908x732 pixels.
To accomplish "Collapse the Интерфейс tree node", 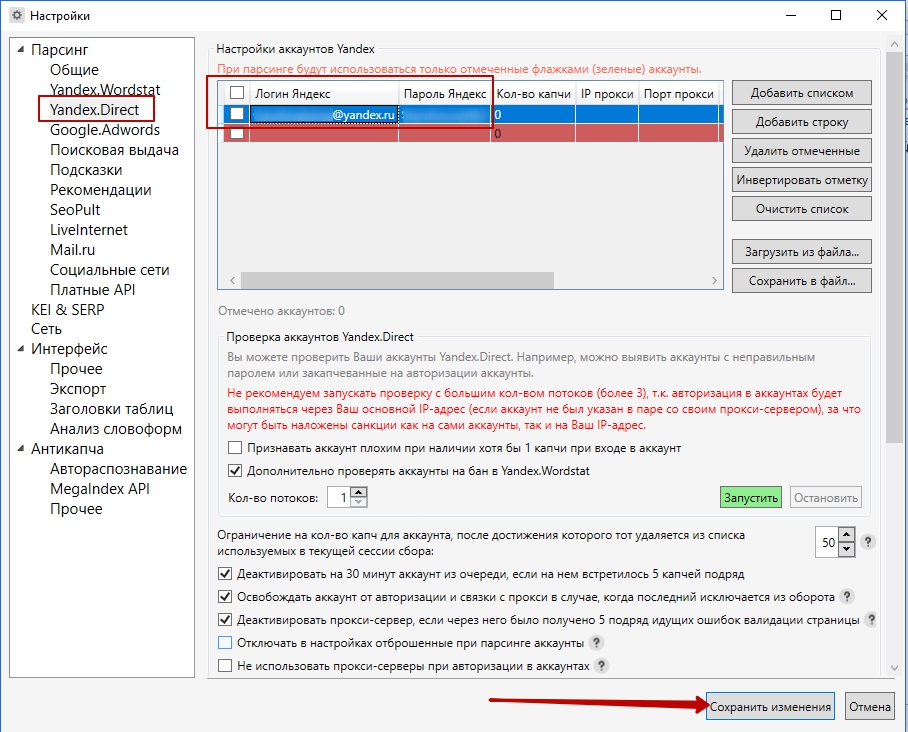I will (x=21, y=349).
